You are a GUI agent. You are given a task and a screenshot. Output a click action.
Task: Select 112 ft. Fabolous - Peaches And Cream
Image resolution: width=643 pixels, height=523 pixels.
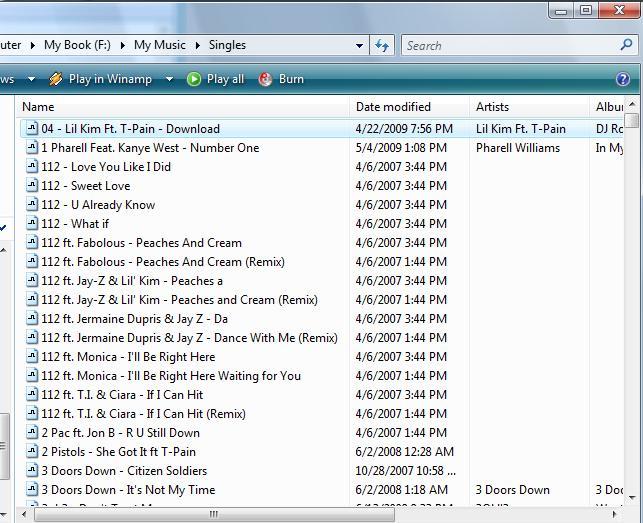point(141,242)
